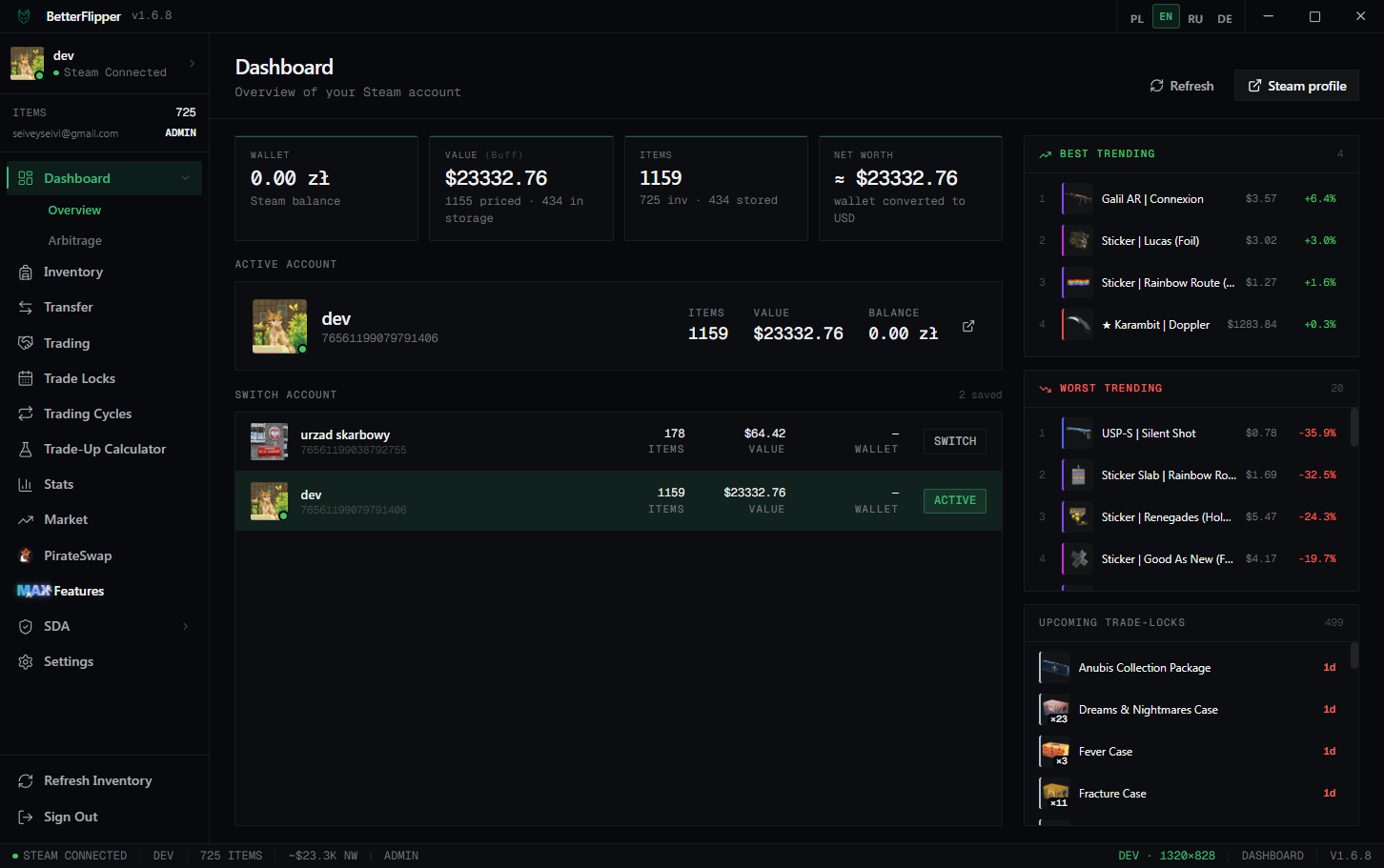The width and height of the screenshot is (1384, 868).
Task: Click the Sticker Renegades (Hol... row
Action: click(x=1189, y=517)
